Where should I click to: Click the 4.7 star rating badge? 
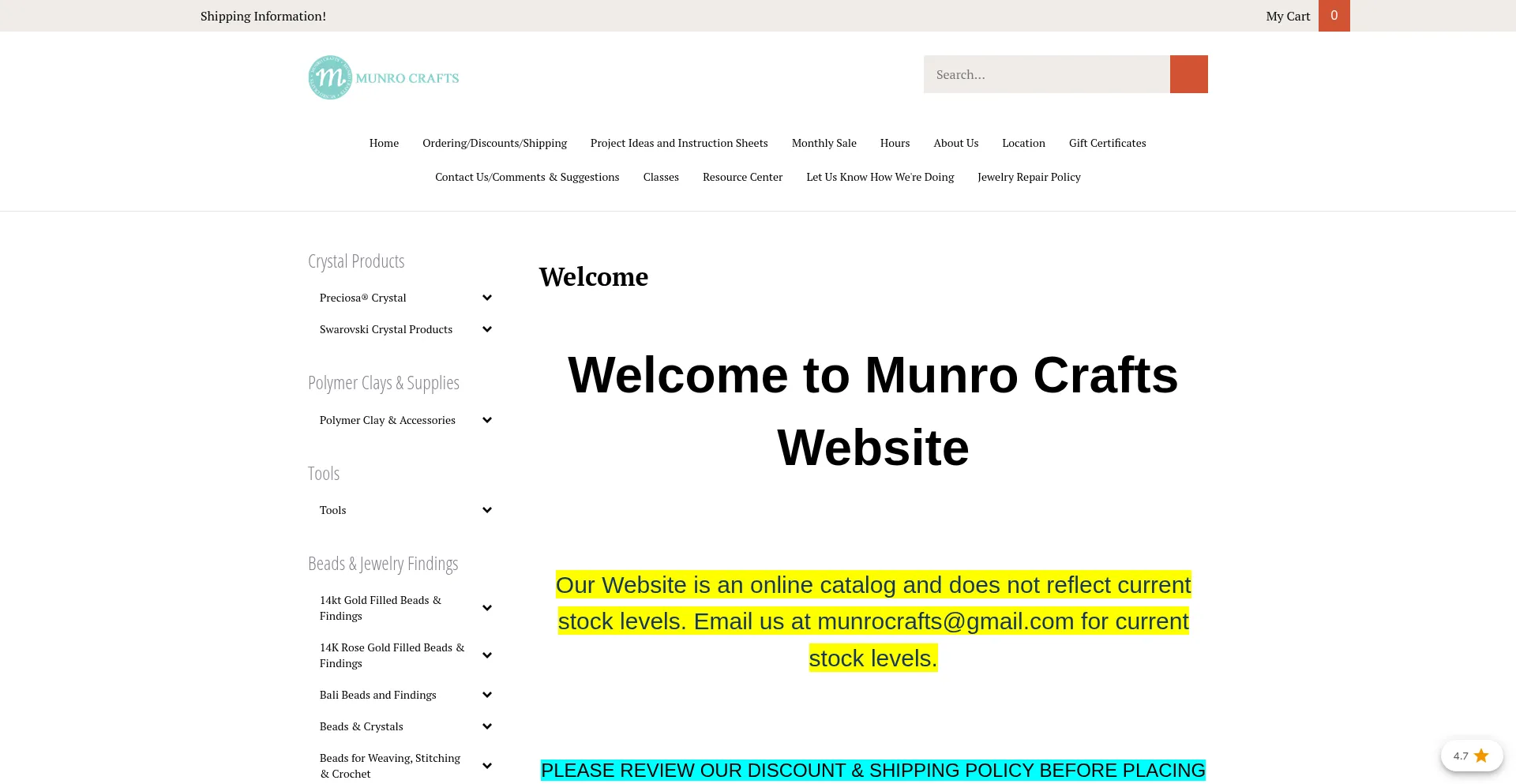(x=1472, y=756)
